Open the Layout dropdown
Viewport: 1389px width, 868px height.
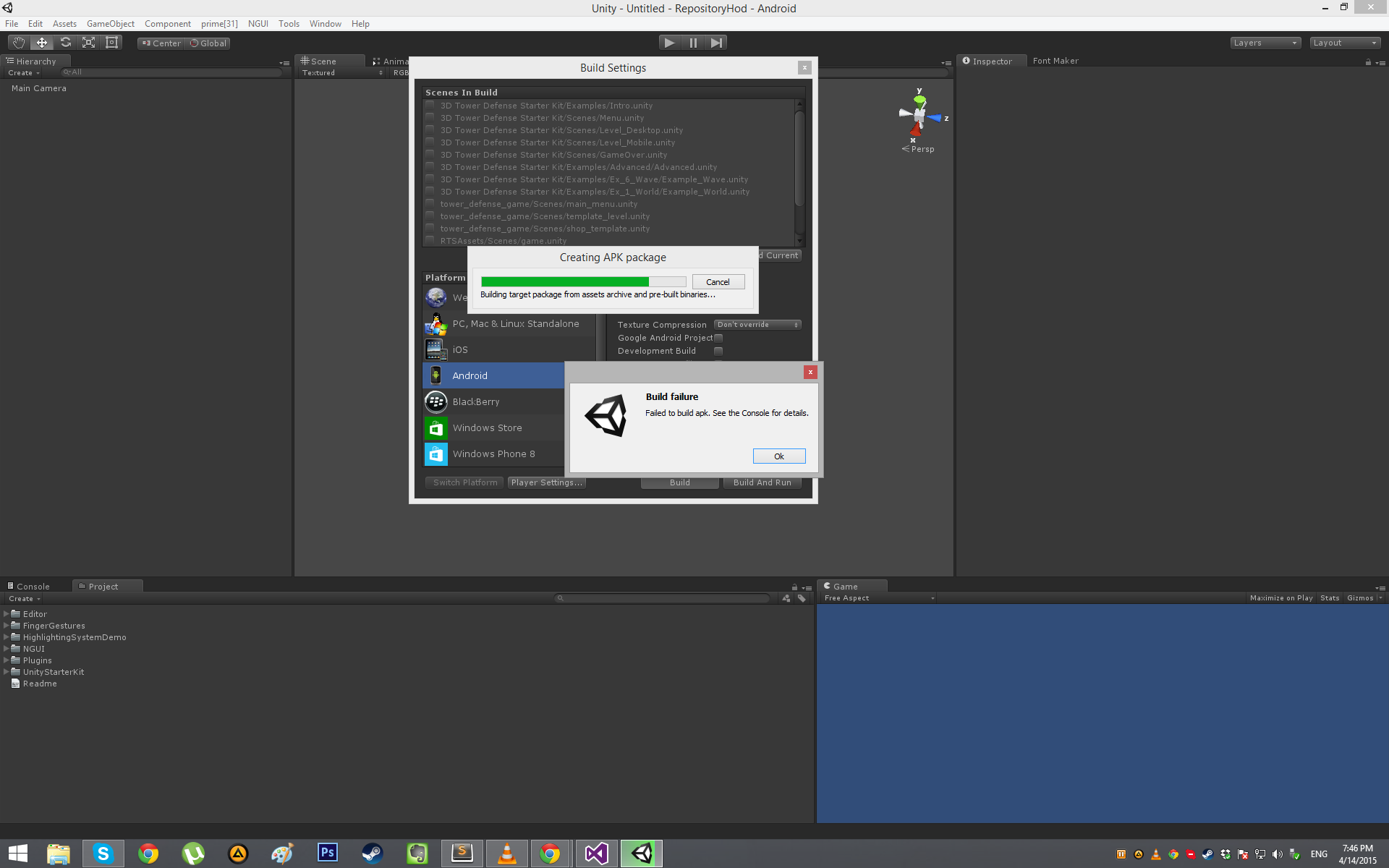[1345, 43]
